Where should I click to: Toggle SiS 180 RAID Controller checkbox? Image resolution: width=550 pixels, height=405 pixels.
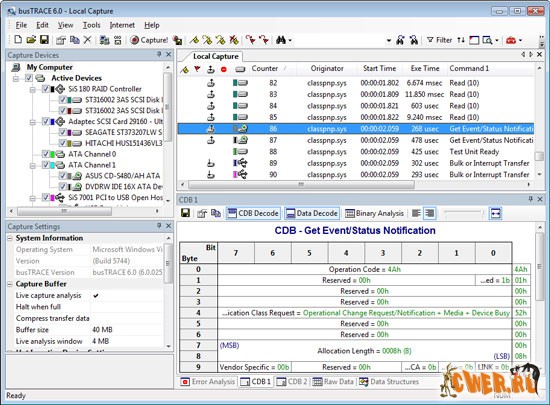[46, 89]
